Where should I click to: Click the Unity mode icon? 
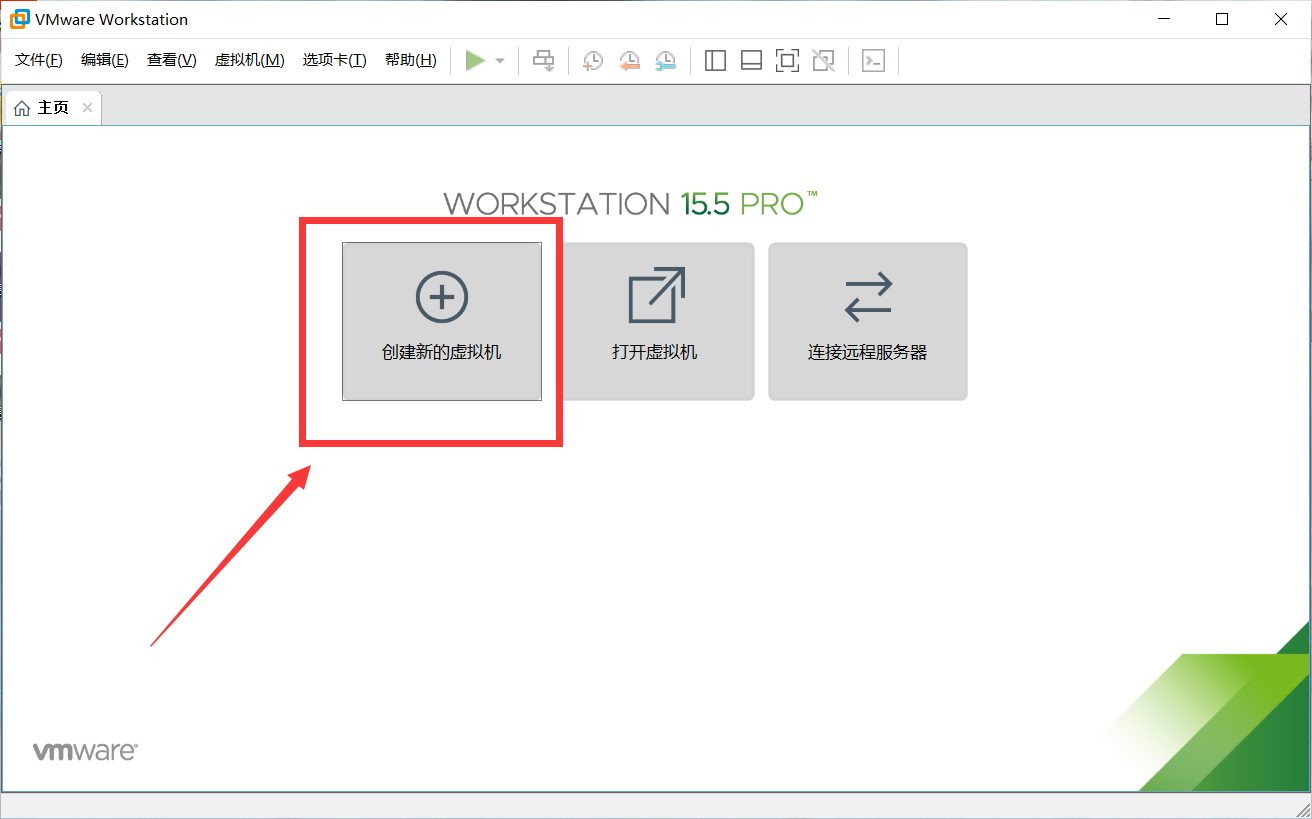coord(823,61)
